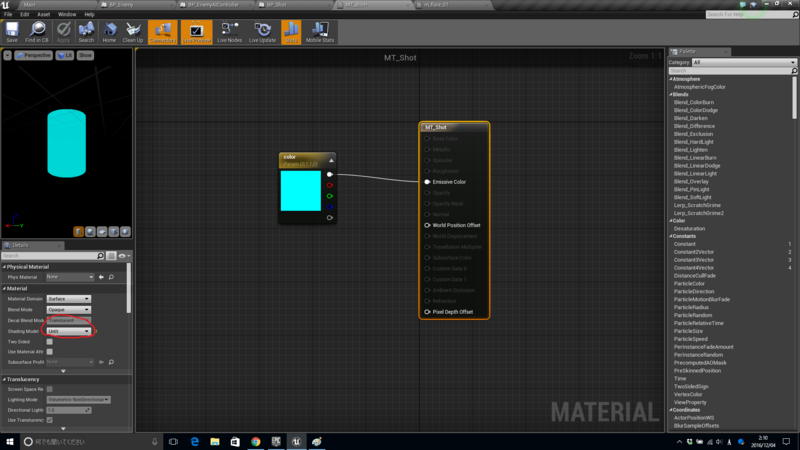Screen dimensions: 800x450
Task: Click the Home toolbar icon
Action: tap(109, 32)
